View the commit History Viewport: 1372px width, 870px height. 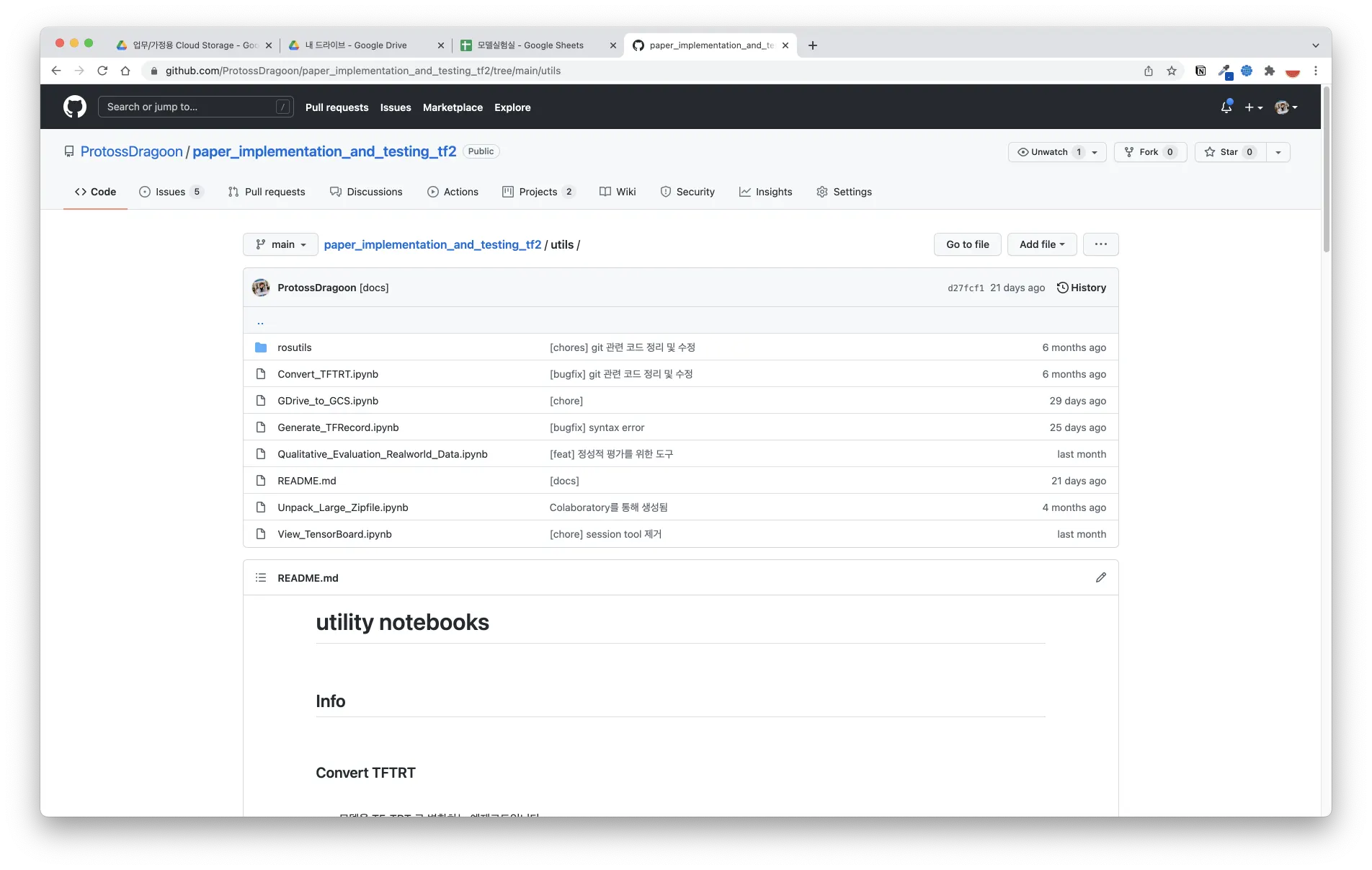pos(1082,288)
